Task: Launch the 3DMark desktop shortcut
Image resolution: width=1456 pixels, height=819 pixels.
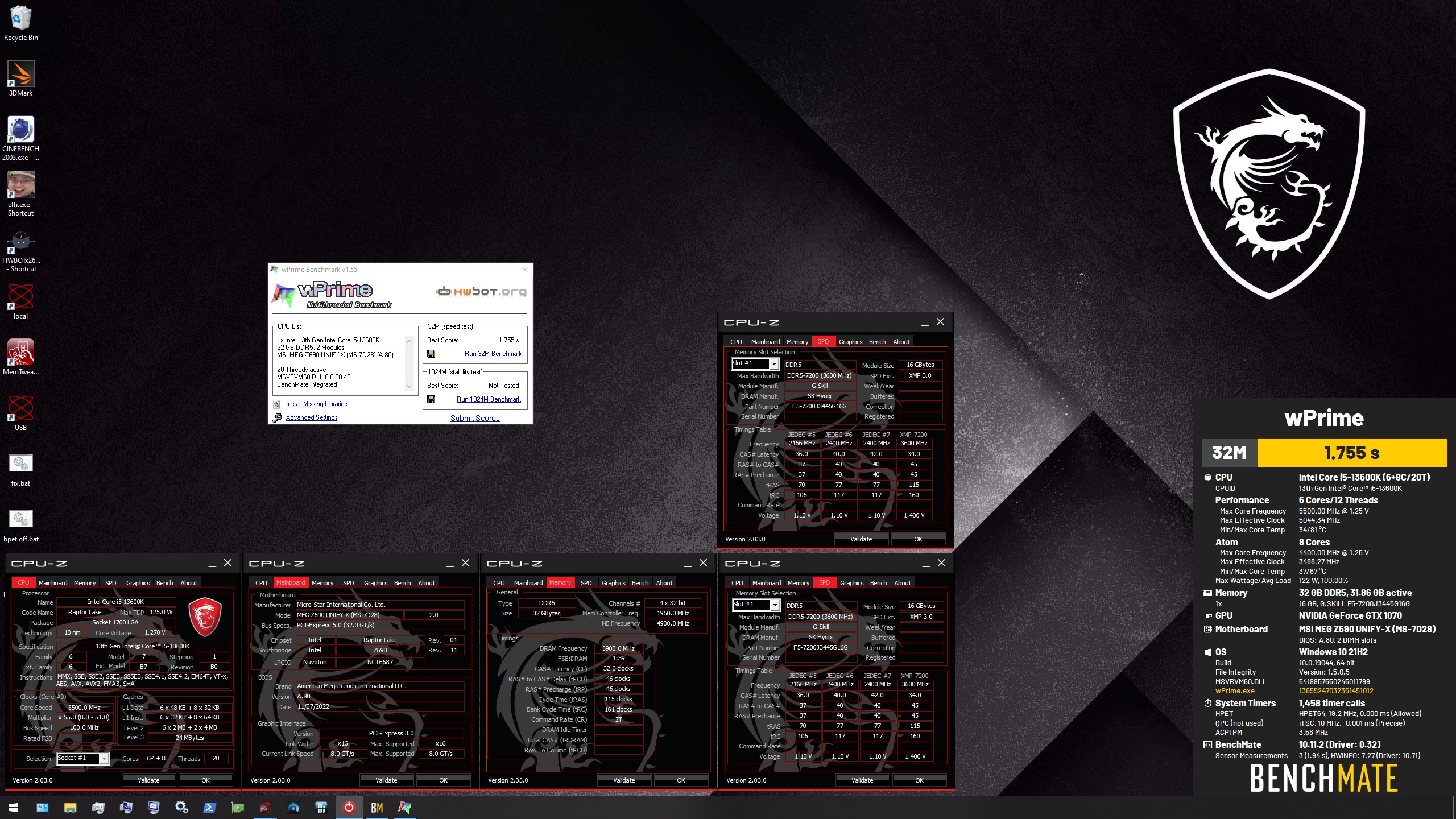Action: [x=20, y=78]
